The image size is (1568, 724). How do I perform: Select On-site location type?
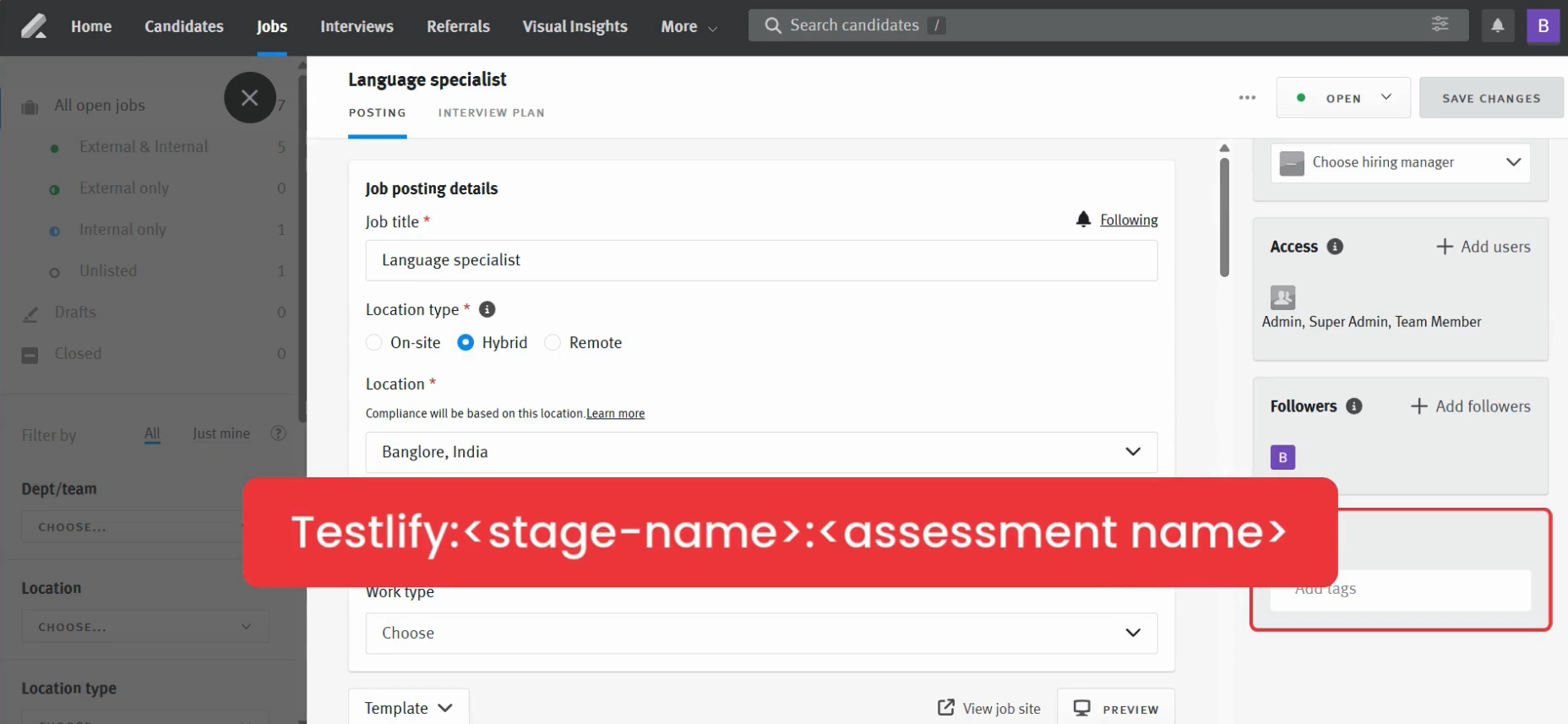373,343
